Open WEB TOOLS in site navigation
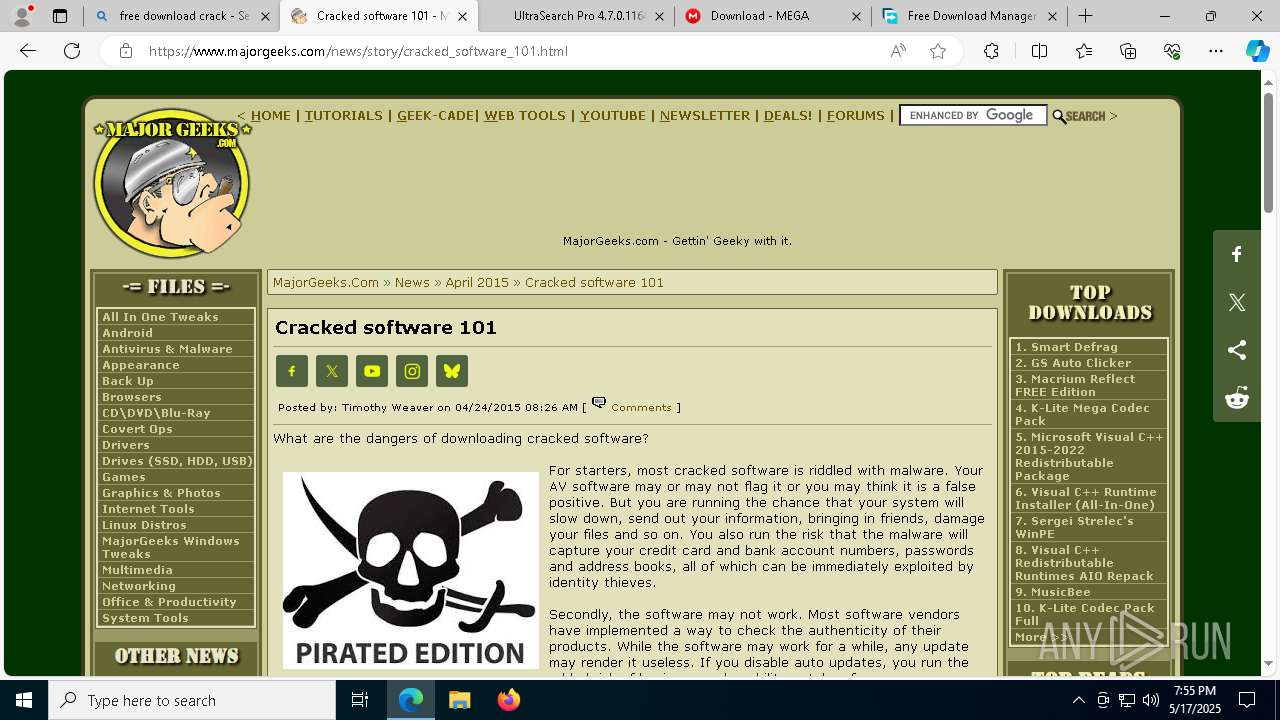The image size is (1280, 720). [525, 116]
